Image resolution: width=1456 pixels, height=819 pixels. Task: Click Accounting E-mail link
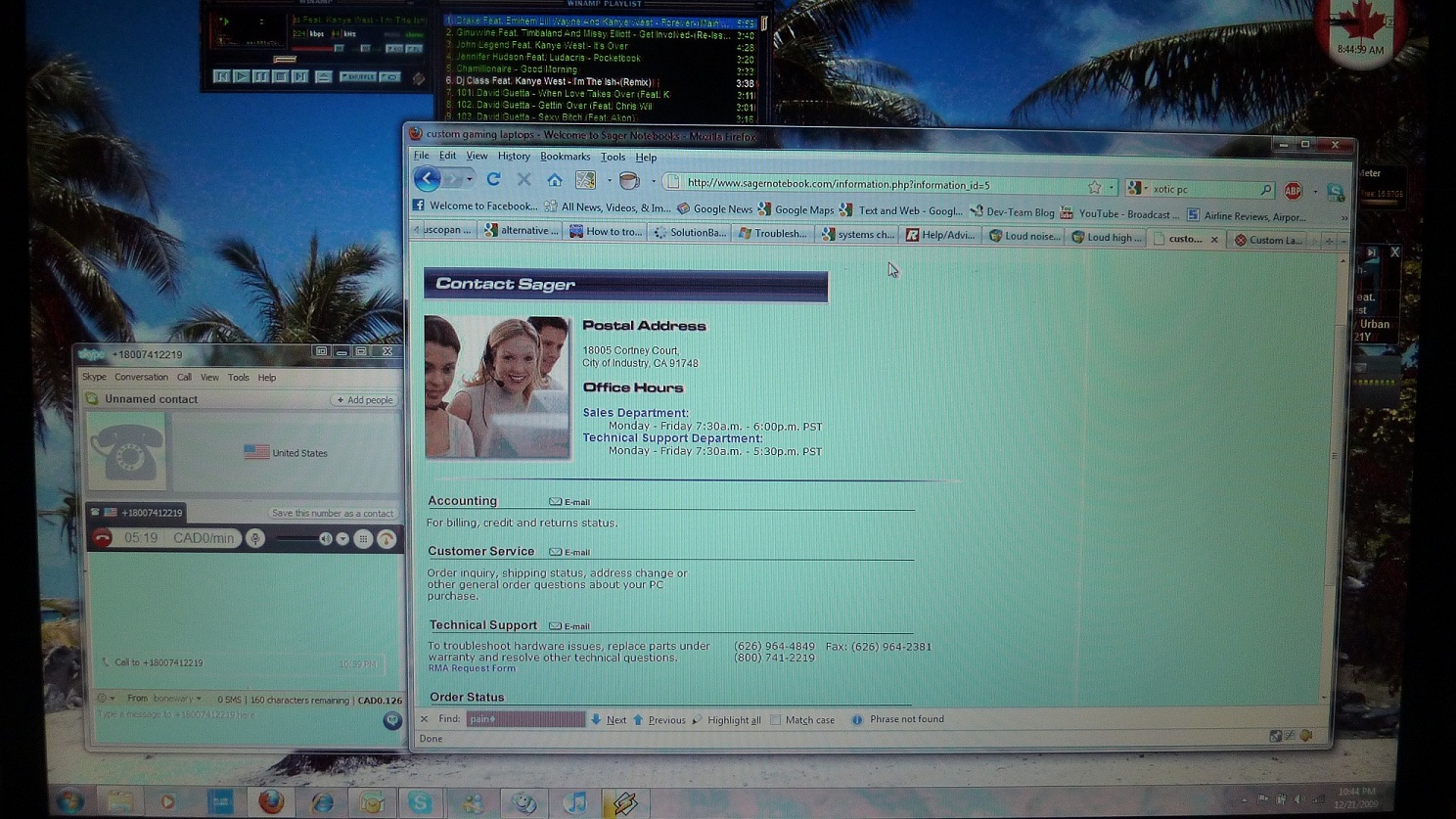pos(569,502)
